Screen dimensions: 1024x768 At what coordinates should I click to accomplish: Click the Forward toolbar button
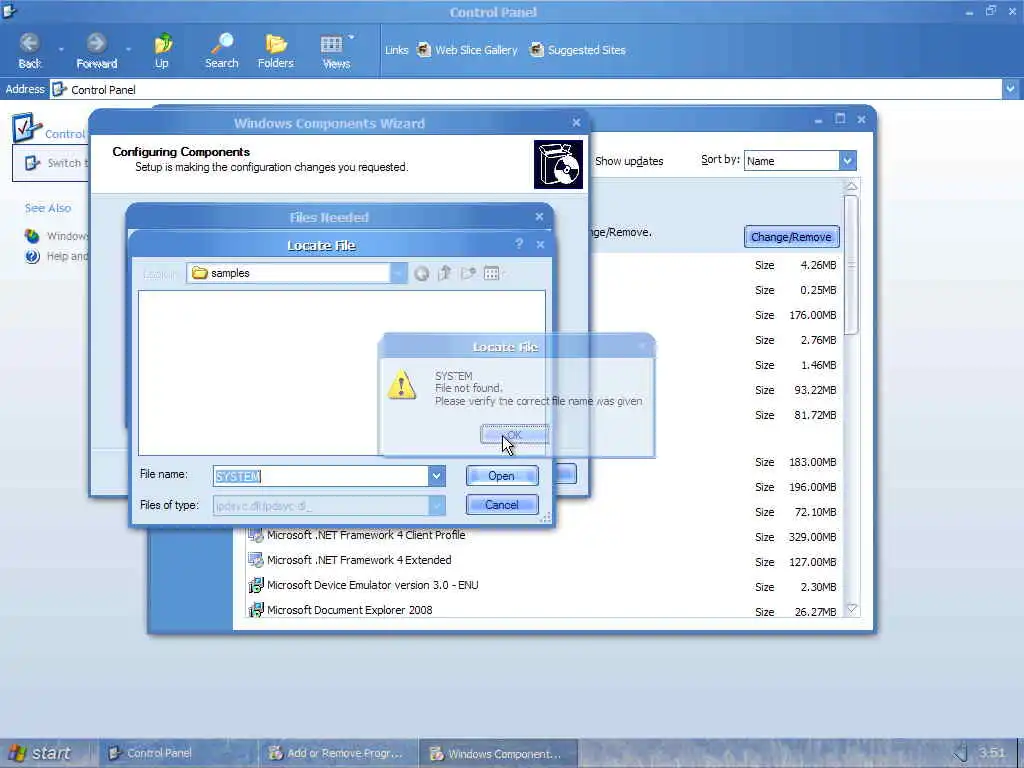coord(97,51)
